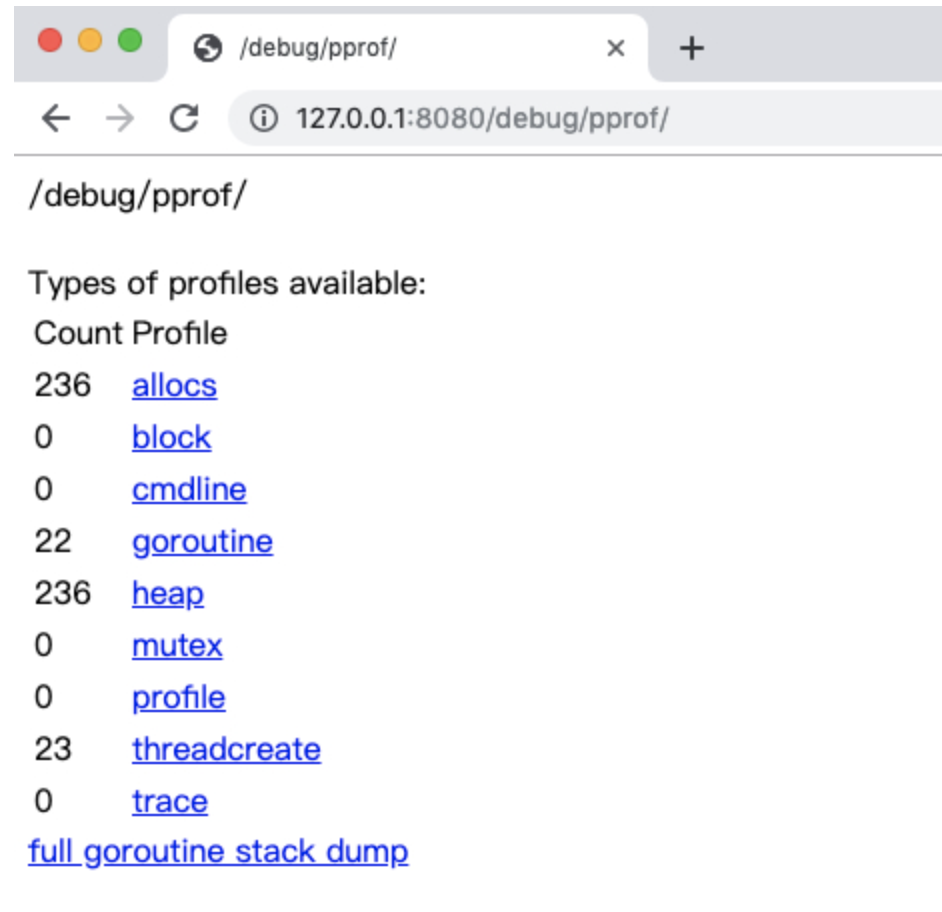Open the goroutine profile link

click(x=202, y=542)
